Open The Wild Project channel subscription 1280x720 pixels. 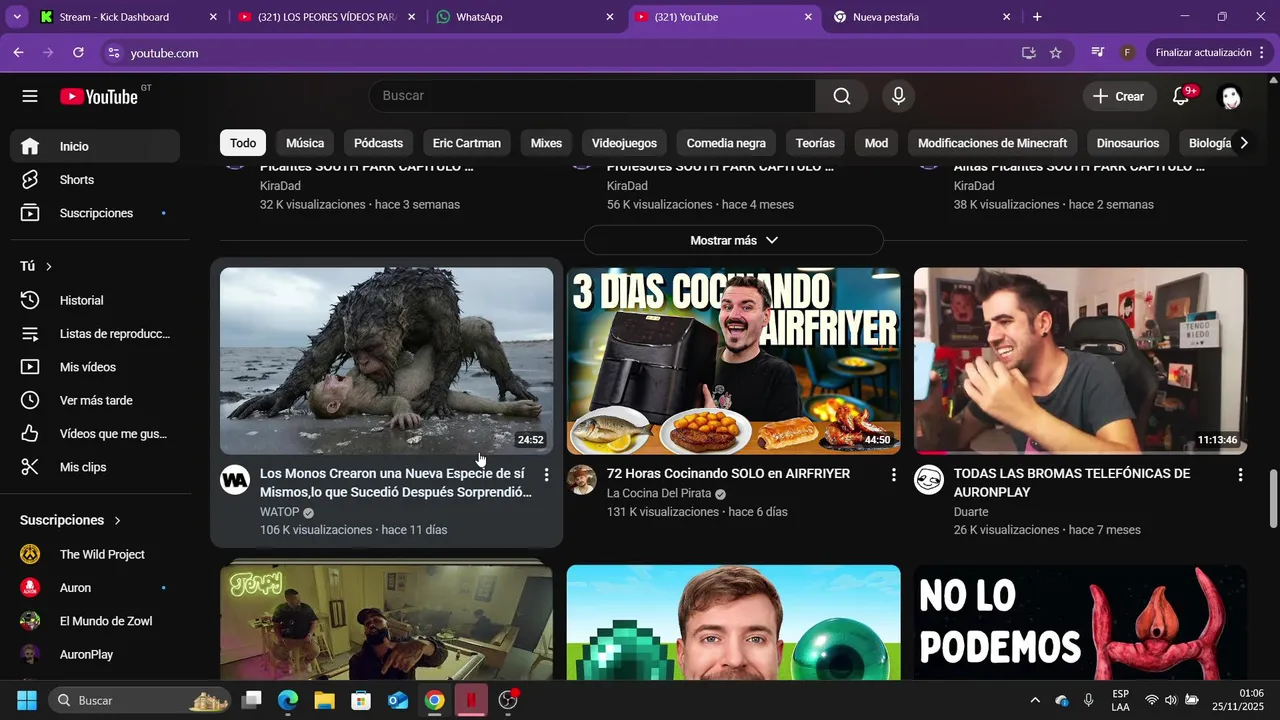tap(95, 554)
